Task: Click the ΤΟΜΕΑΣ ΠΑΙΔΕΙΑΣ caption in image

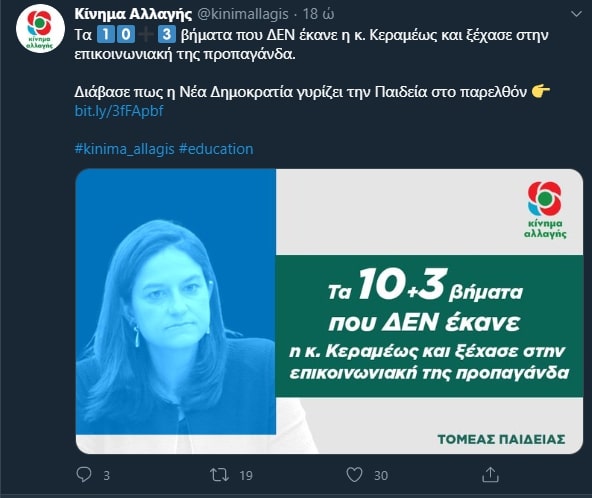Action: point(501,439)
